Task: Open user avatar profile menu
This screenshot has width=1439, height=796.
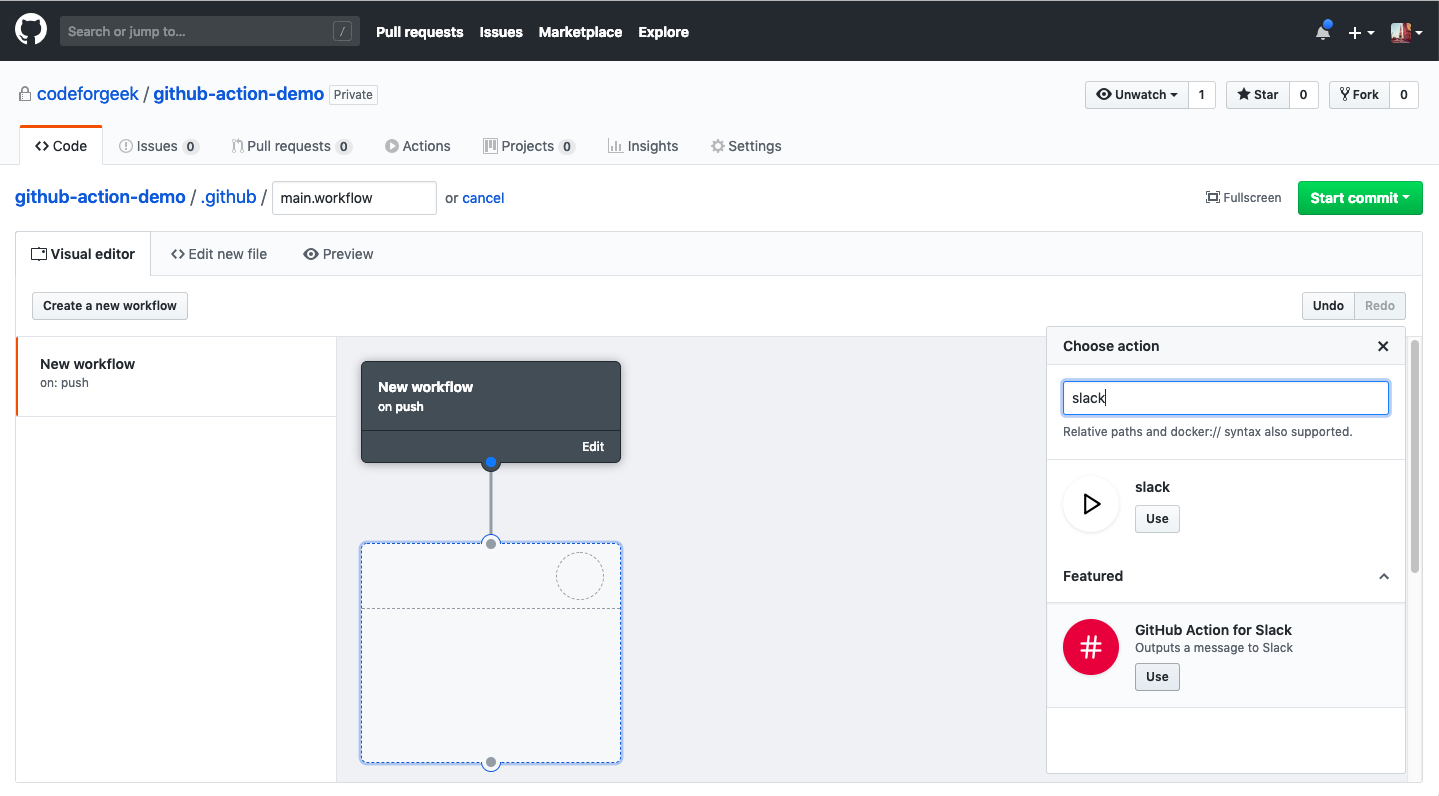Action: point(1406,32)
